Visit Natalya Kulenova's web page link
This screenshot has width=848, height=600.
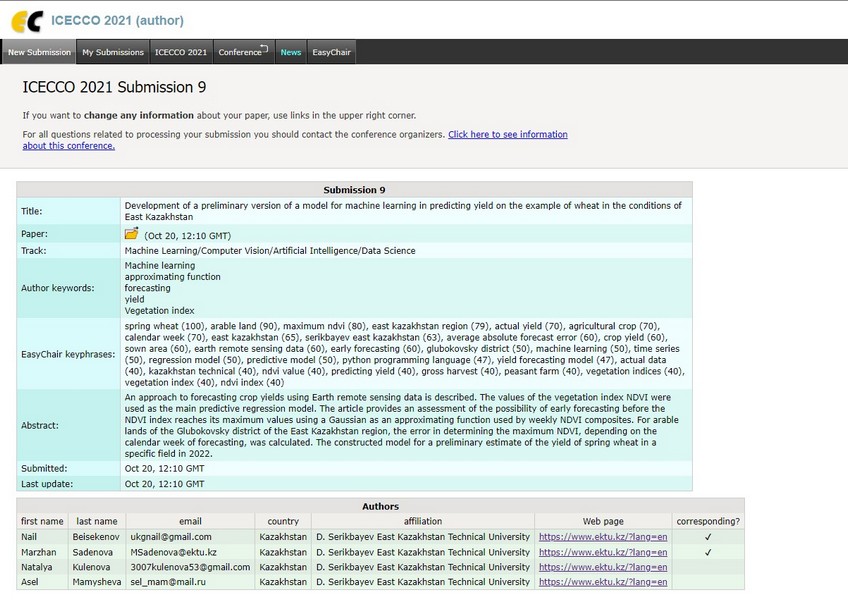(x=602, y=567)
